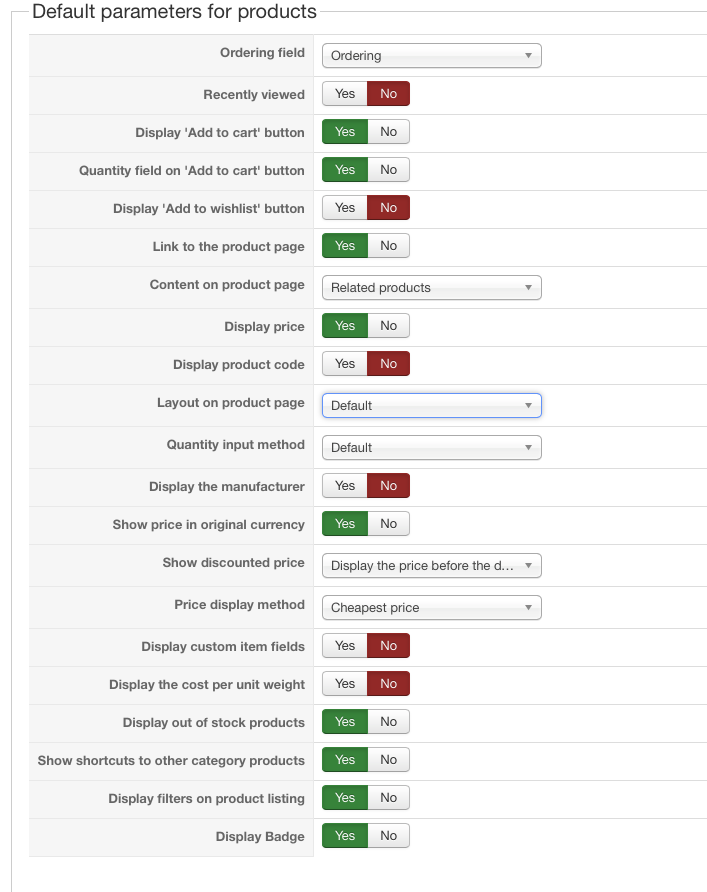
Task: Open the Ordering field dropdown
Action: click(431, 56)
